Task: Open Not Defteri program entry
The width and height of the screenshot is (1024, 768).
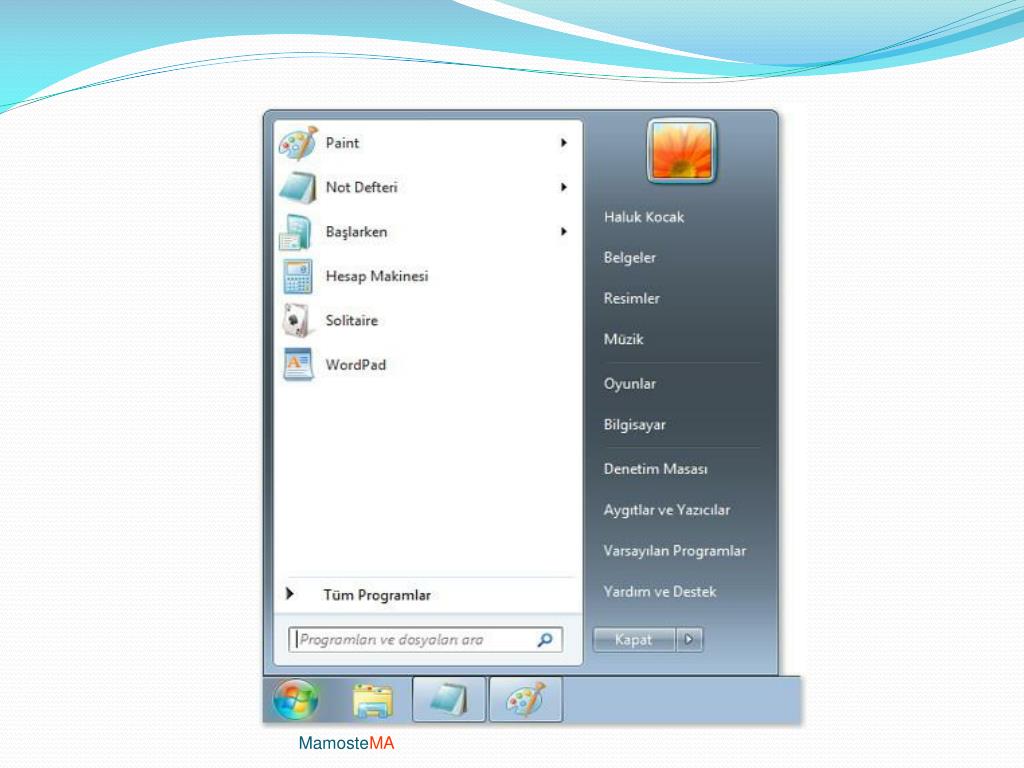Action: click(x=361, y=187)
